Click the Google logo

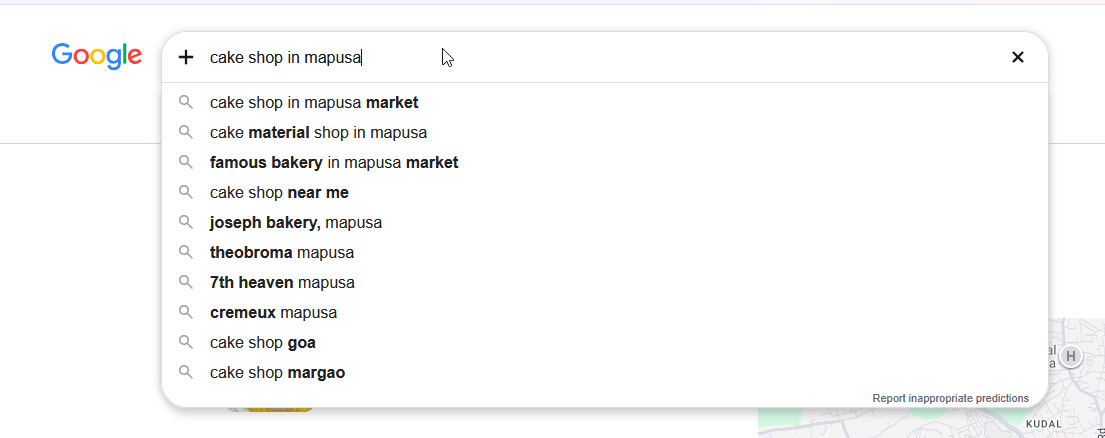97,56
